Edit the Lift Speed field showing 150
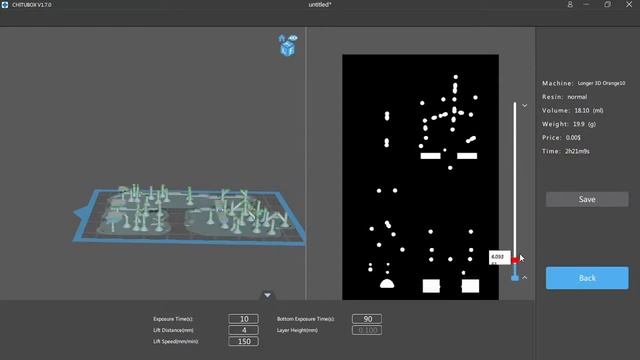 (x=243, y=341)
